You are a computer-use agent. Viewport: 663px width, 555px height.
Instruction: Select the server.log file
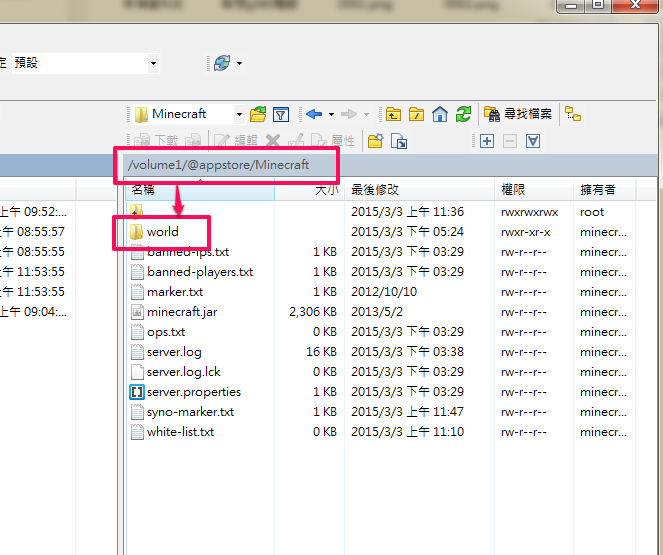tap(174, 352)
